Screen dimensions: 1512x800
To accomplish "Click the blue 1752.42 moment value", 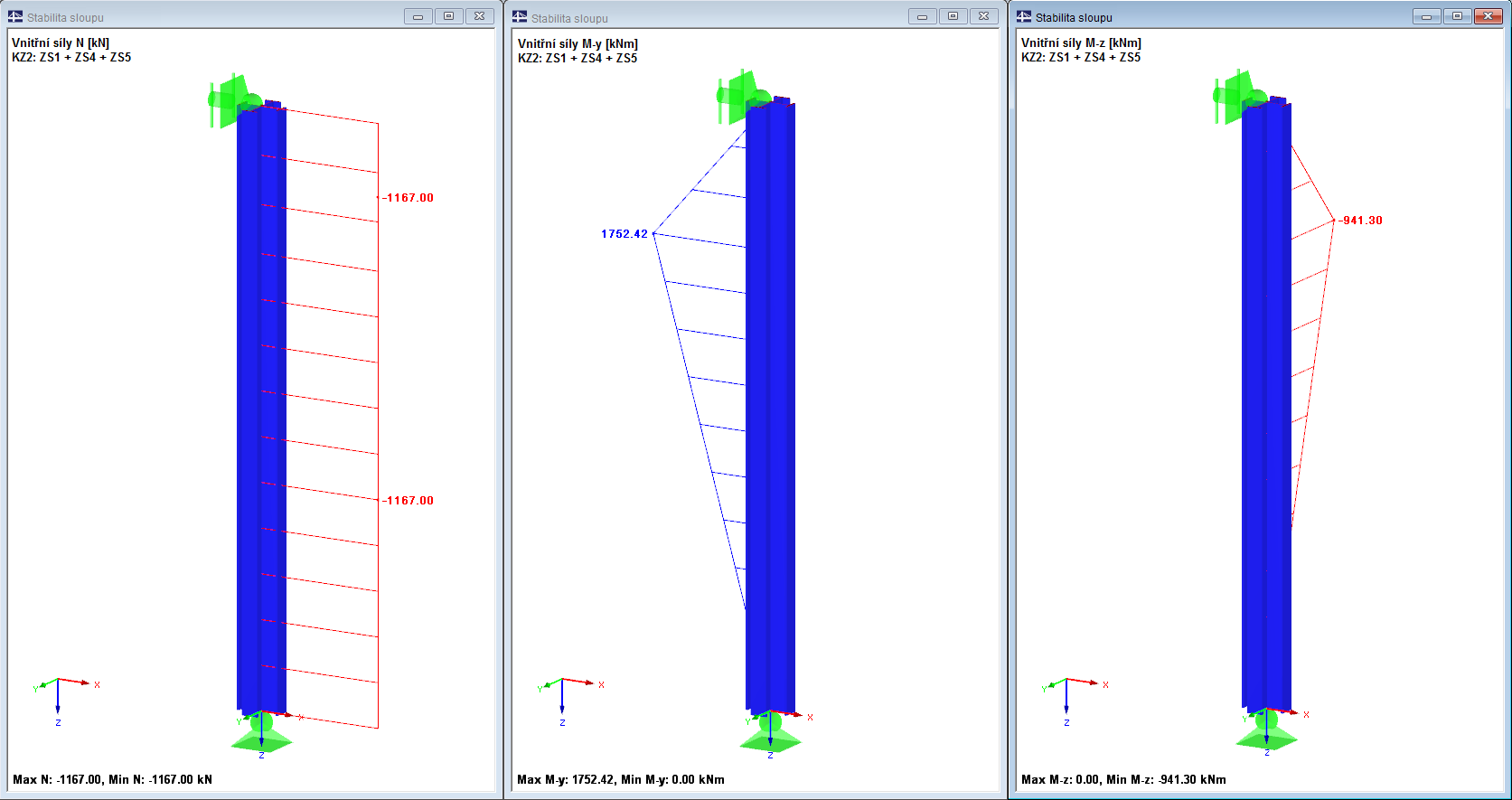I will (x=625, y=234).
